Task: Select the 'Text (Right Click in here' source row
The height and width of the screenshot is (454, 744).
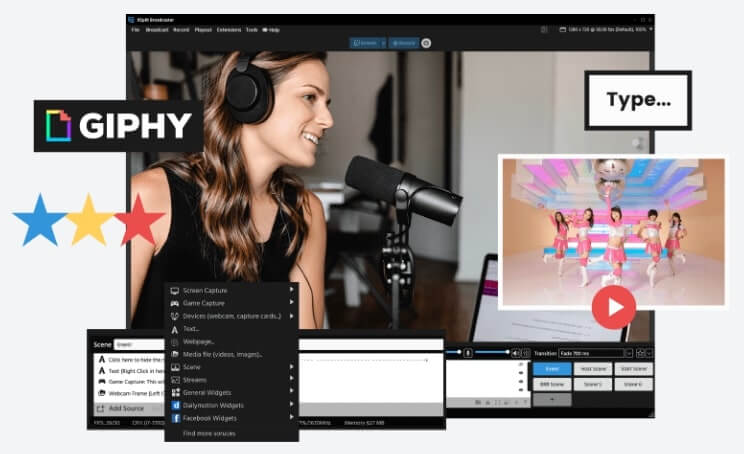Action: tap(129, 371)
